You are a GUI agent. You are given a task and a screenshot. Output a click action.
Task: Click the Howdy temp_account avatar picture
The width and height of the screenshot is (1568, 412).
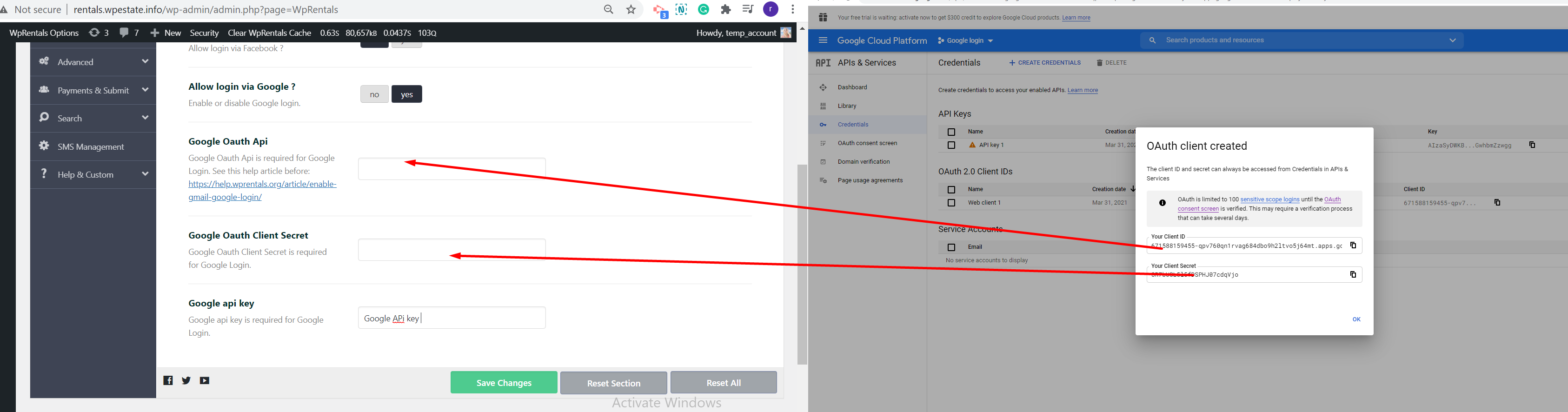click(x=786, y=32)
